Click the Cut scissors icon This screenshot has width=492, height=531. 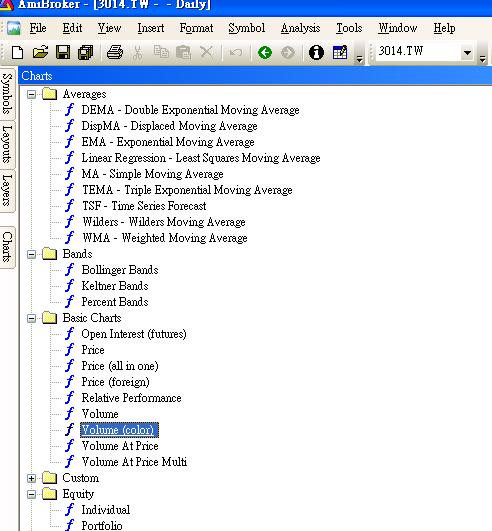(x=137, y=53)
